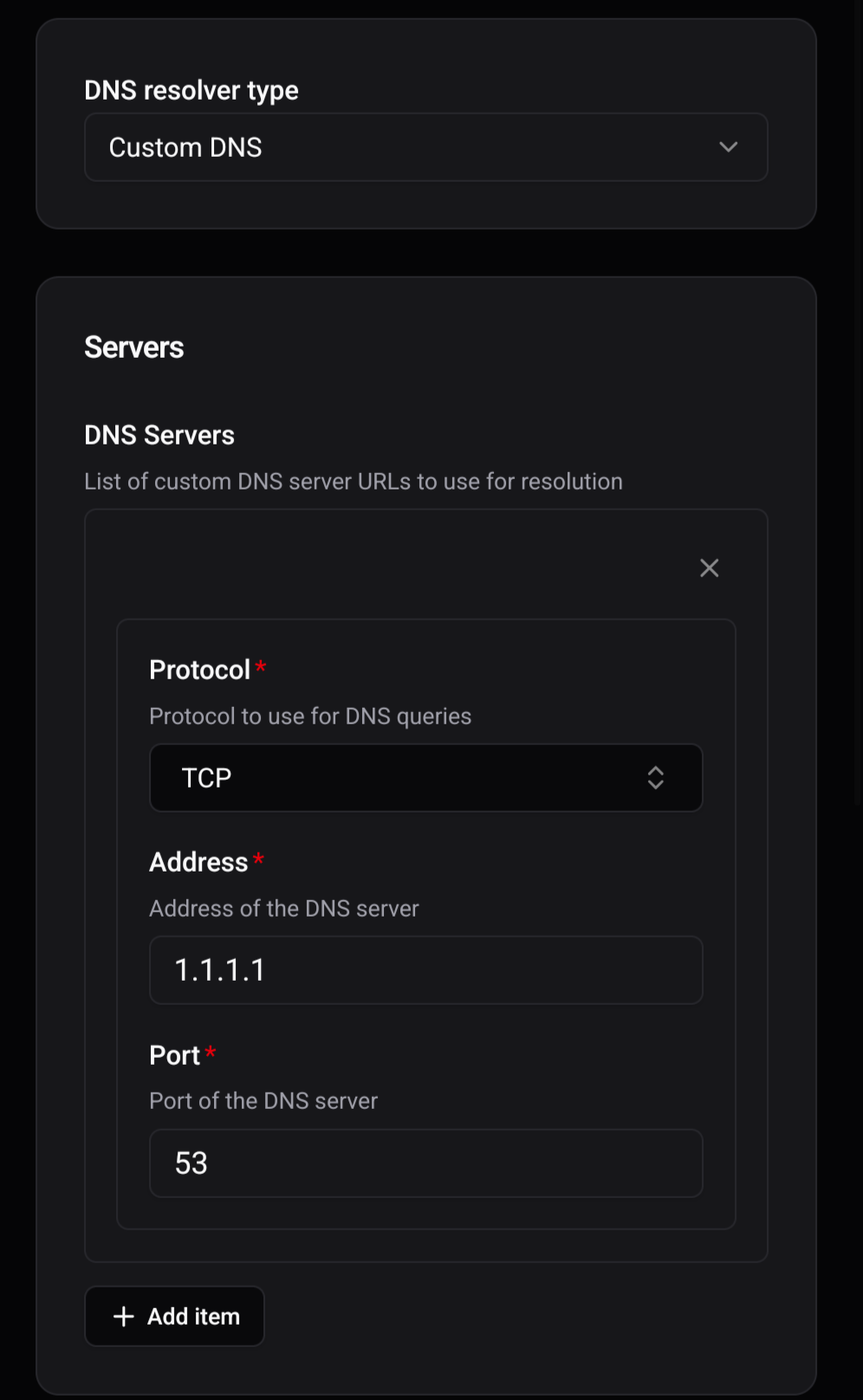Viewport: 863px width, 1400px height.
Task: Click the red asterisk next to Protocol
Action: coord(261,666)
